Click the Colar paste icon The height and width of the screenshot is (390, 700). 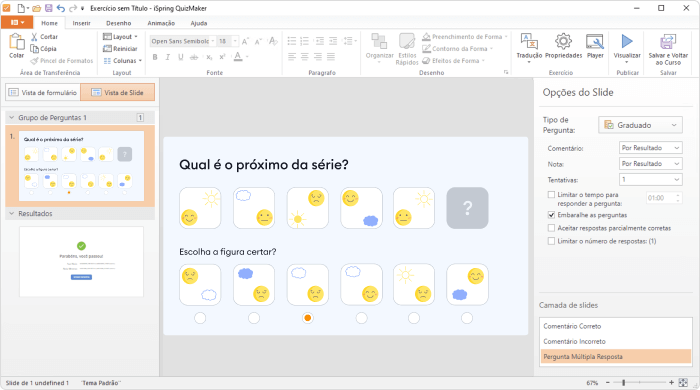tap(17, 41)
